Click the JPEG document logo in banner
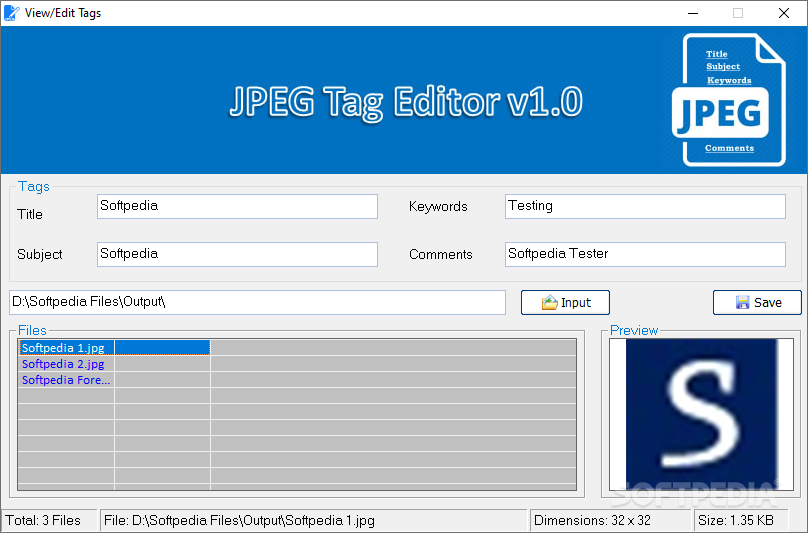The height and width of the screenshot is (533, 808). pos(729,100)
